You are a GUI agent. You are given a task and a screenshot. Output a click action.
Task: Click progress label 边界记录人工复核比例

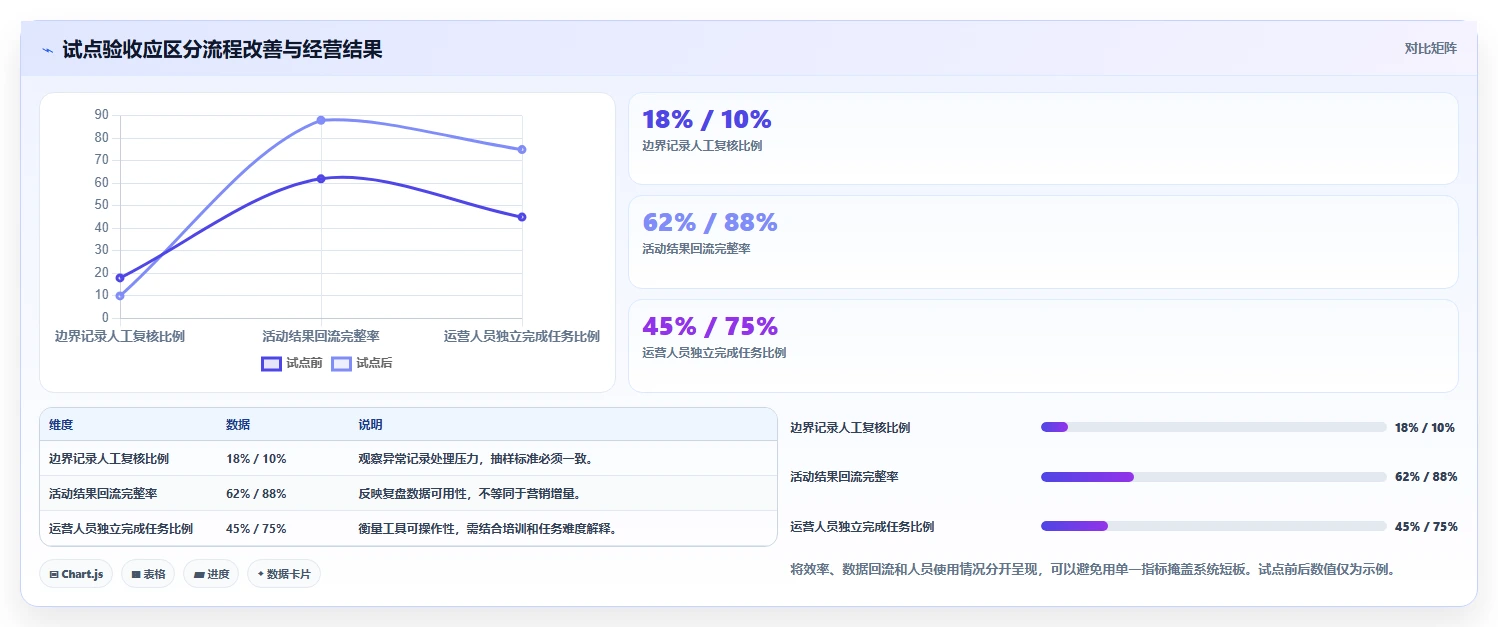[850, 427]
